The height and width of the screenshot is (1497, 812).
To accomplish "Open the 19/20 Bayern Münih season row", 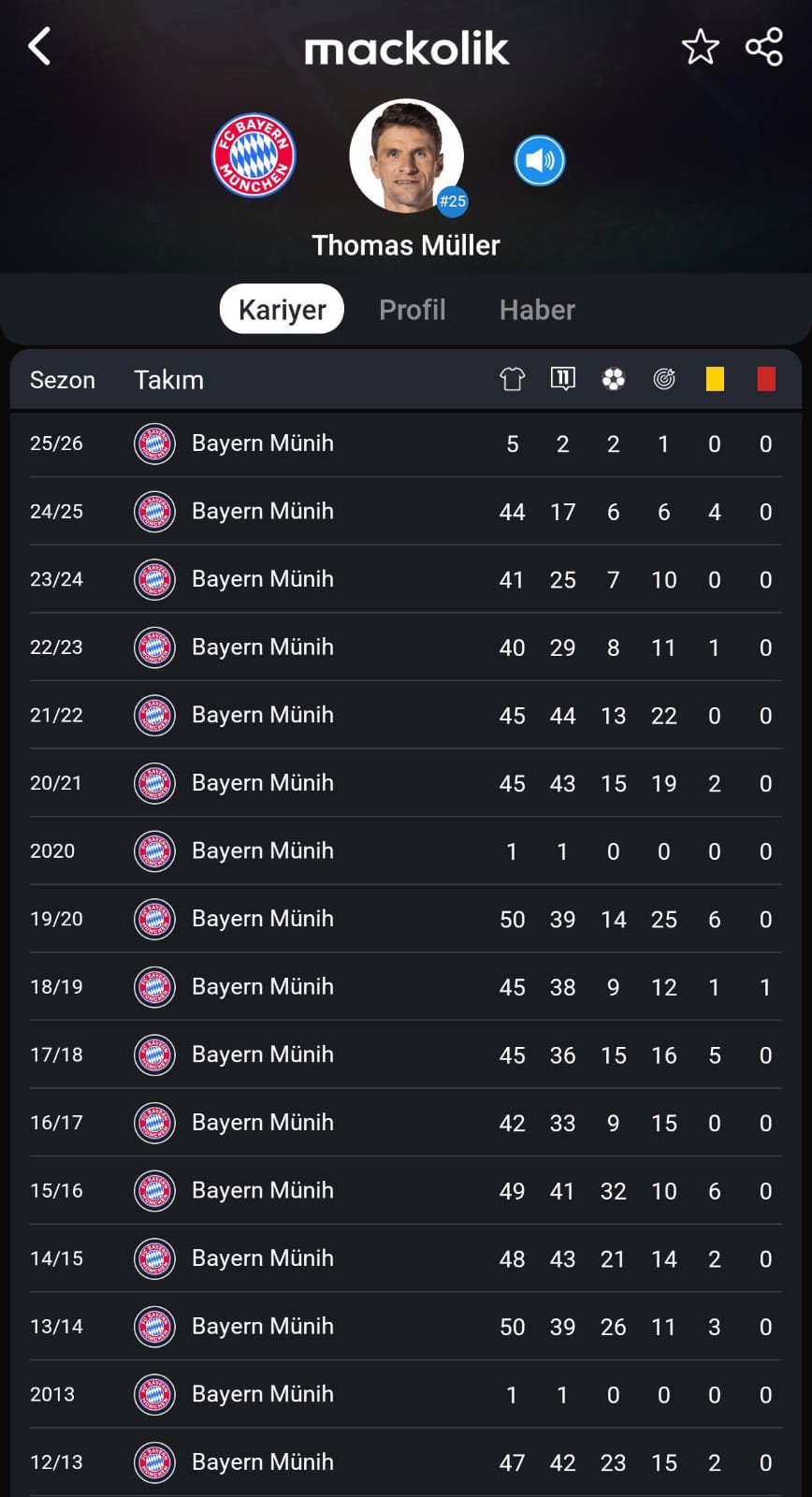I will [x=406, y=919].
